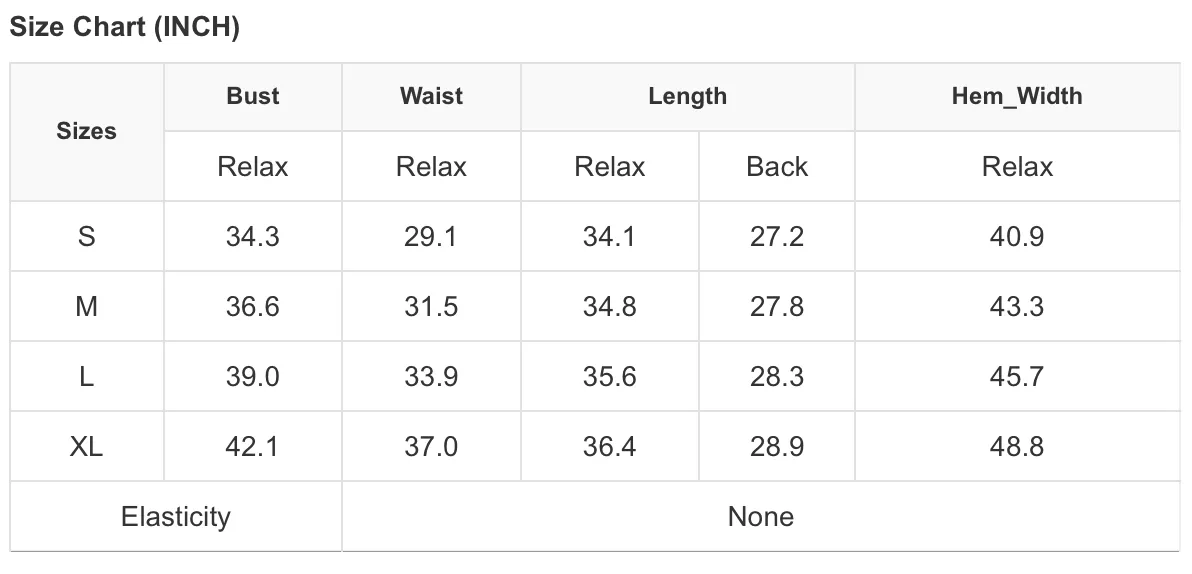Select the Sizes header cell
The width and height of the screenshot is (1192, 574).
pos(87,132)
